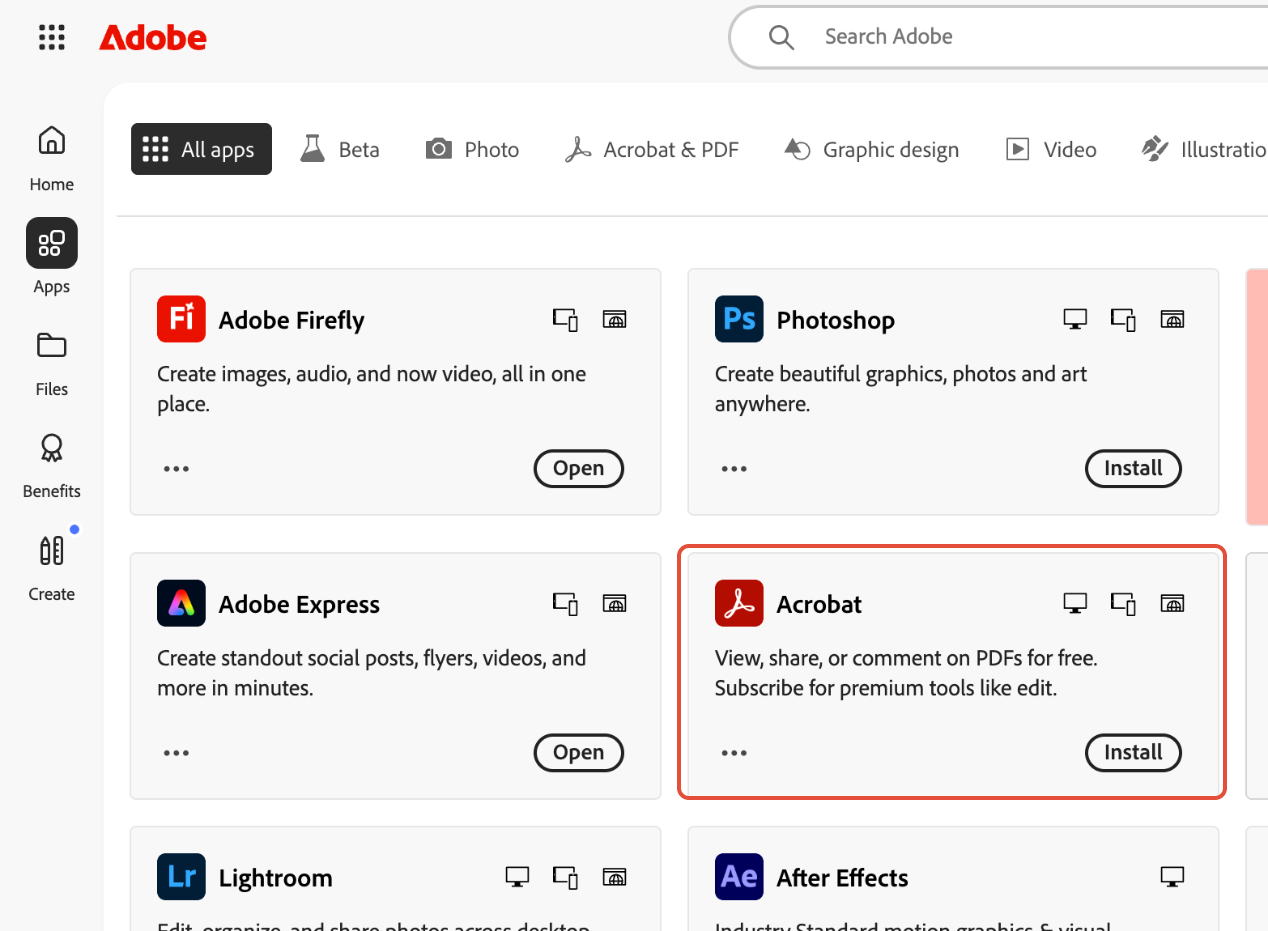The width and height of the screenshot is (1268, 931).
Task: Open more options for Photoshop
Action: [734, 468]
